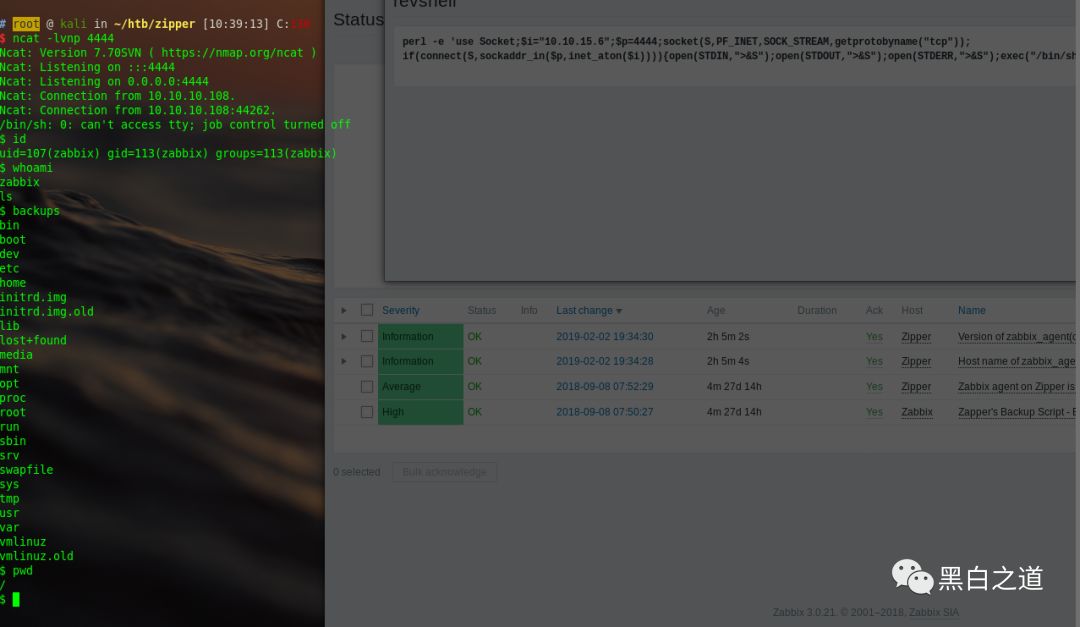Click the '0 selected' counter text
Image resolution: width=1080 pixels, height=627 pixels.
pos(356,472)
